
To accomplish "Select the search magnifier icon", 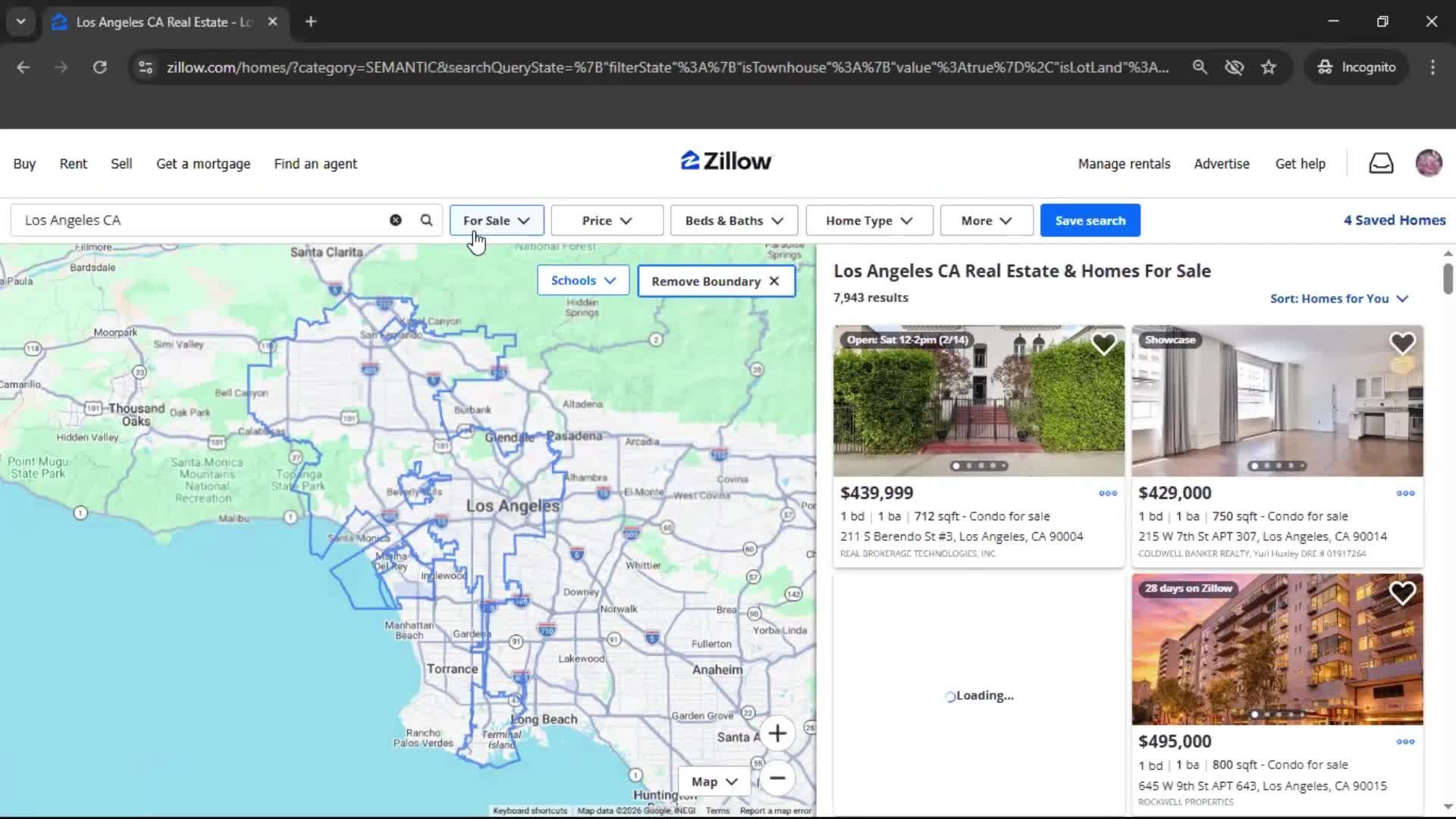I will [x=425, y=220].
